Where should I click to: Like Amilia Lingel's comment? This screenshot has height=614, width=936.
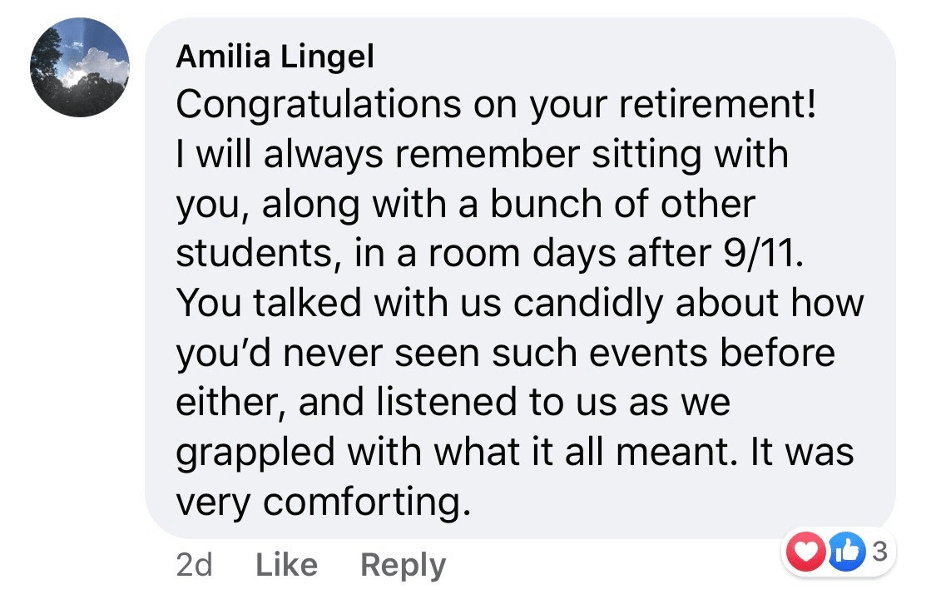[286, 565]
